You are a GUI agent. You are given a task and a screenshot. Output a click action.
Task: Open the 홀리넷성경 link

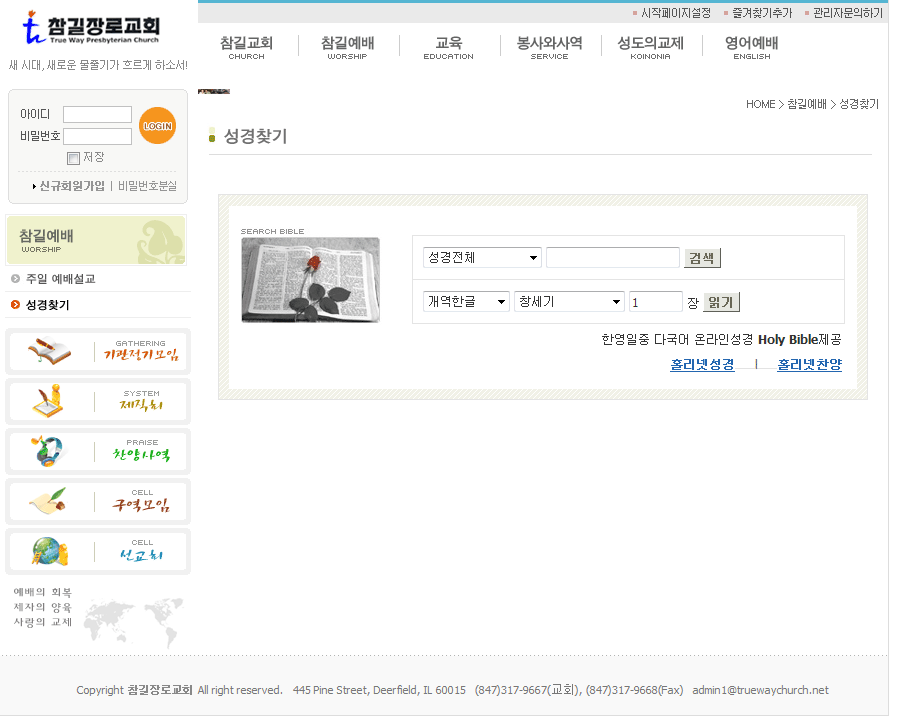click(x=702, y=364)
